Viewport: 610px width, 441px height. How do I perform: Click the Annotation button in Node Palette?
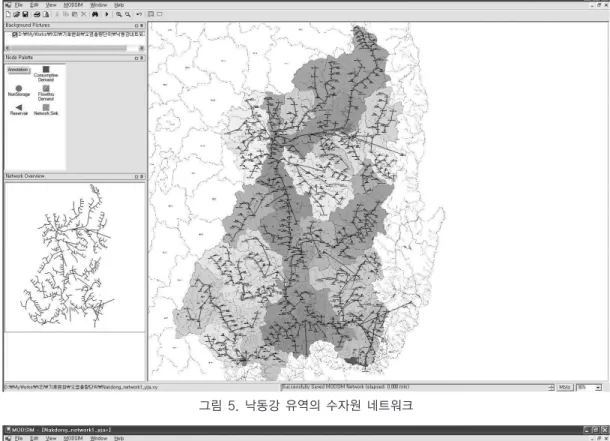pyautogui.click(x=18, y=70)
